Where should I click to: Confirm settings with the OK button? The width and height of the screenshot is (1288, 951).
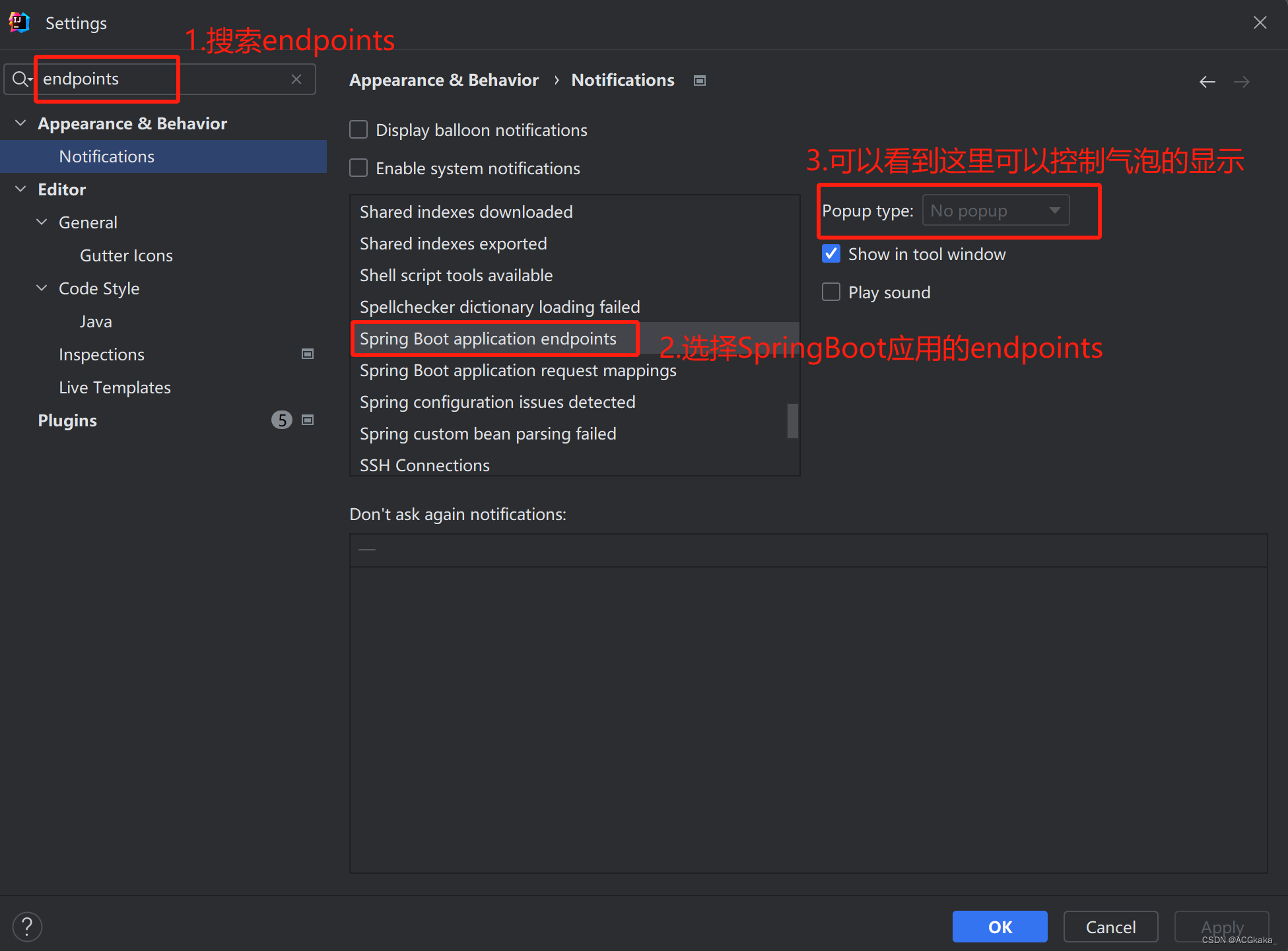pos(1000,927)
